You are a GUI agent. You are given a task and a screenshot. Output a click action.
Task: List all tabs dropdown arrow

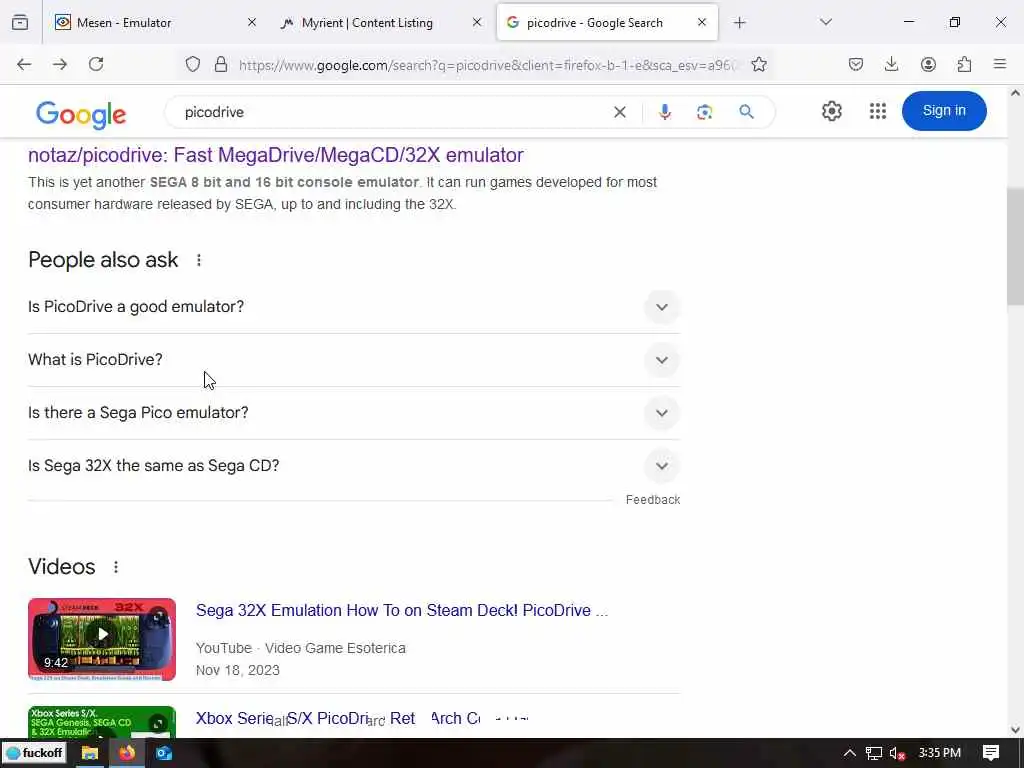[826, 23]
